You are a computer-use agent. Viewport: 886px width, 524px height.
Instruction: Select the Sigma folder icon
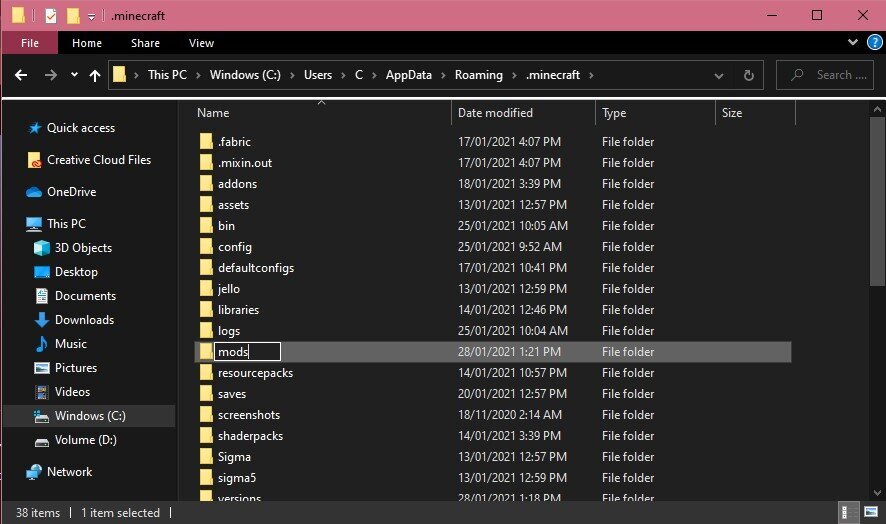tap(206, 457)
